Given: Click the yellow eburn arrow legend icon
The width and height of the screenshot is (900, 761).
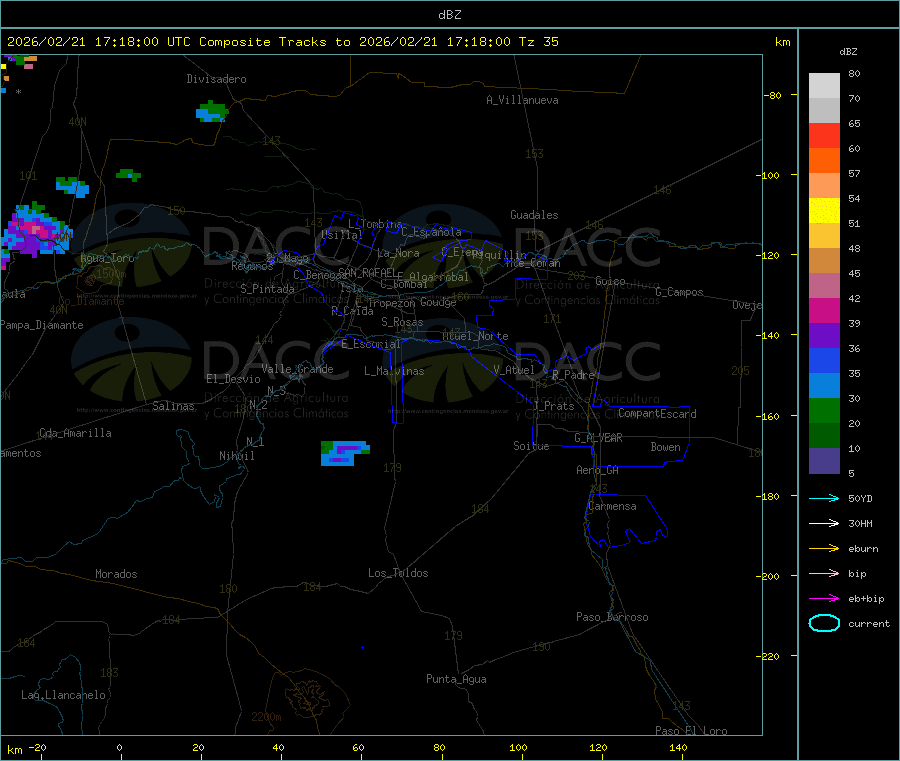Looking at the screenshot, I should click(824, 549).
